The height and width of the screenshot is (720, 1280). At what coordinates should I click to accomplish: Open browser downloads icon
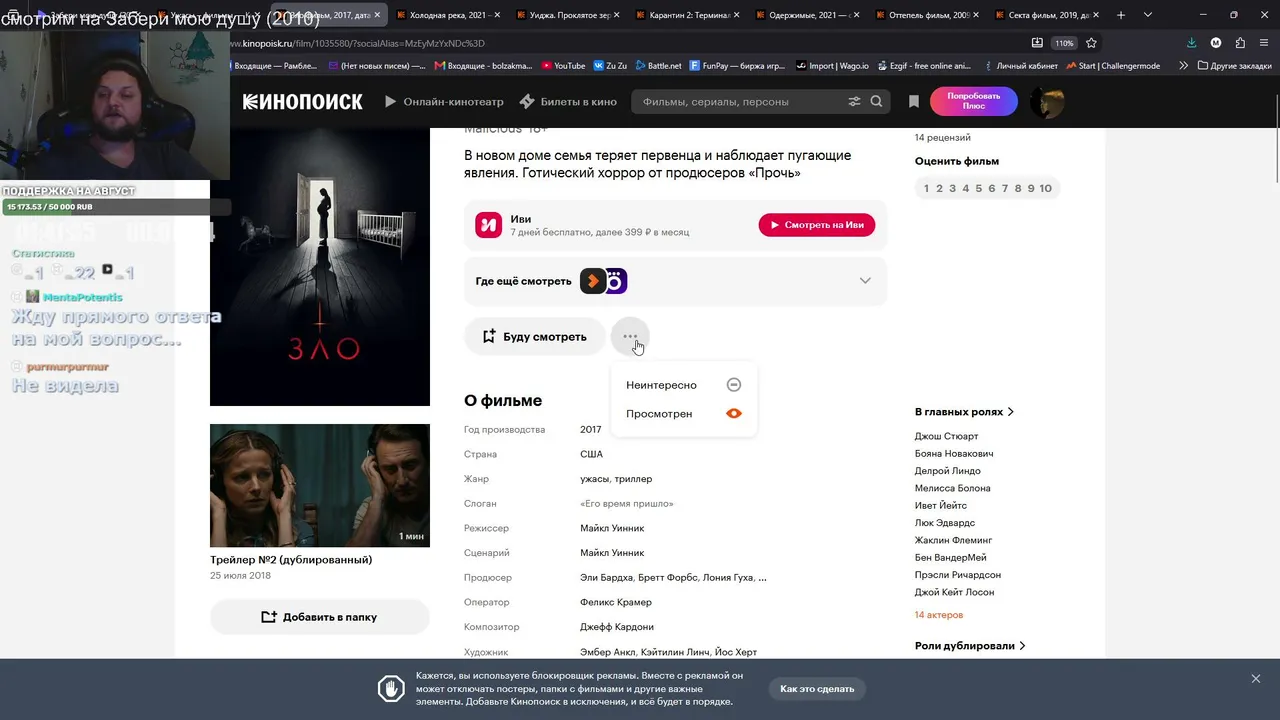(x=1191, y=43)
